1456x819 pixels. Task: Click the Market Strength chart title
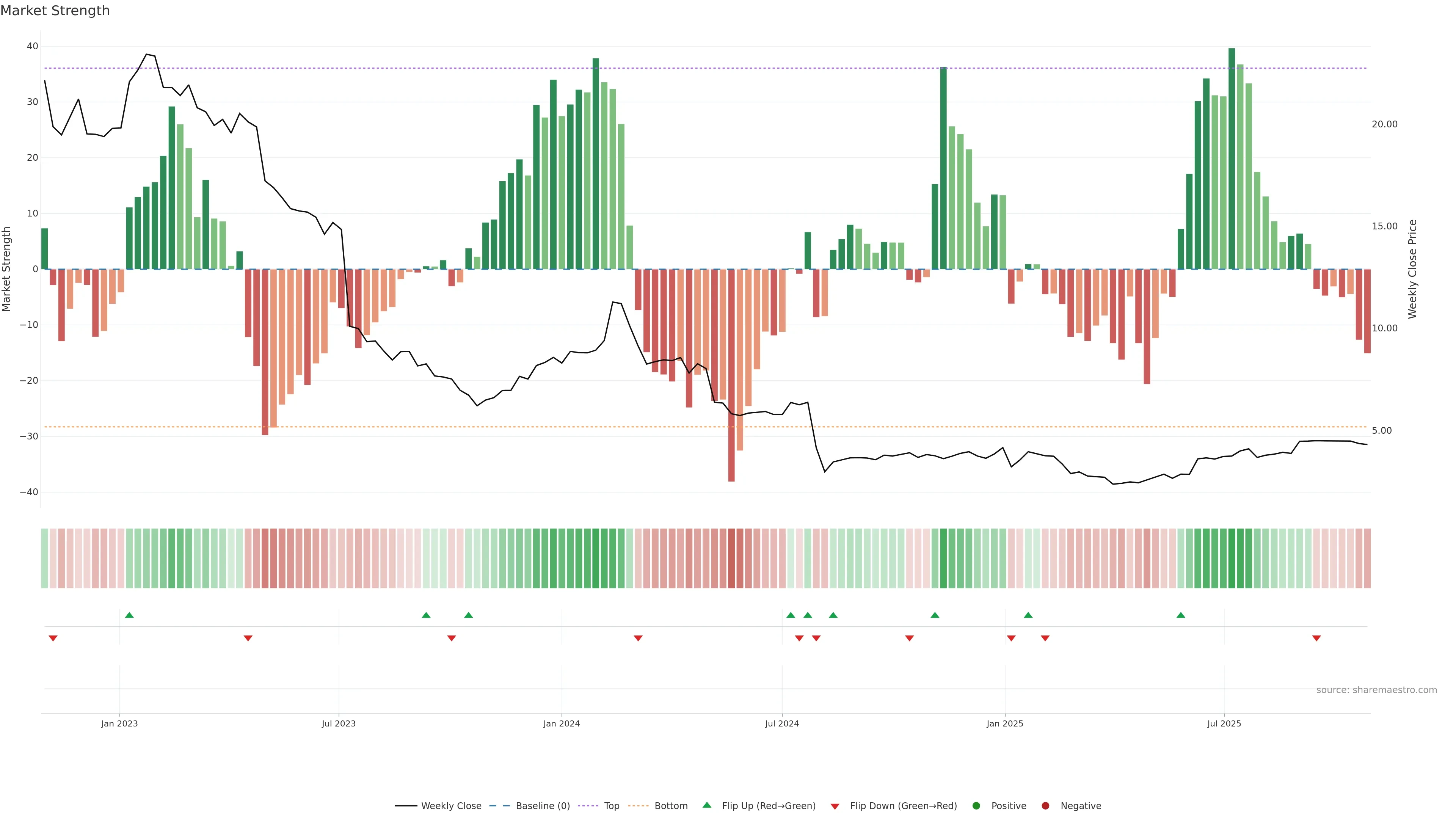coord(55,11)
